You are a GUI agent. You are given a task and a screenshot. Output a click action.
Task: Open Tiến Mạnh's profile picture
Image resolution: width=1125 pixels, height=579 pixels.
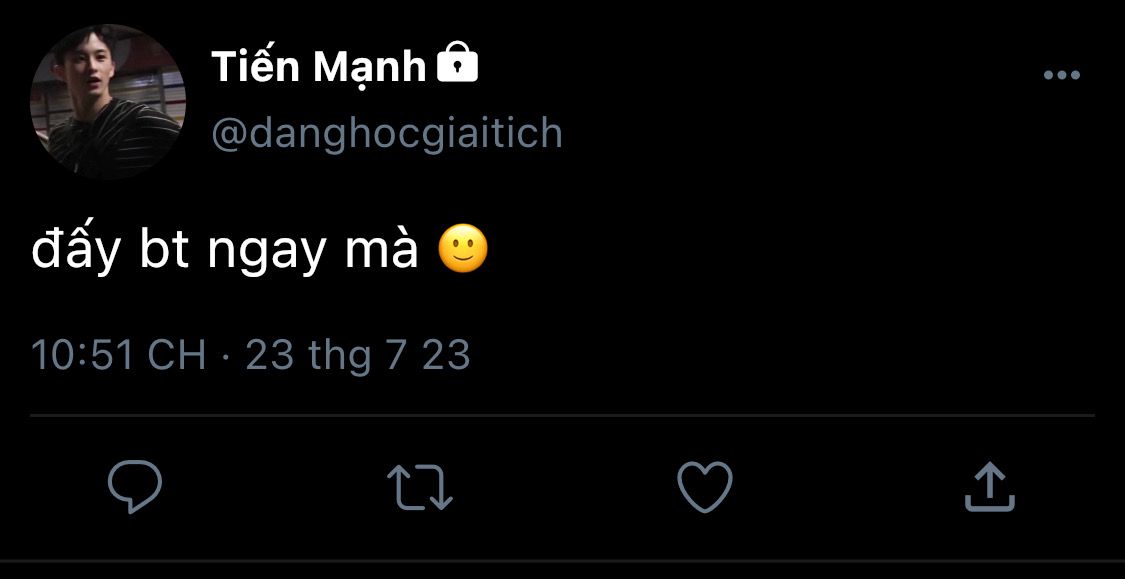[x=108, y=102]
